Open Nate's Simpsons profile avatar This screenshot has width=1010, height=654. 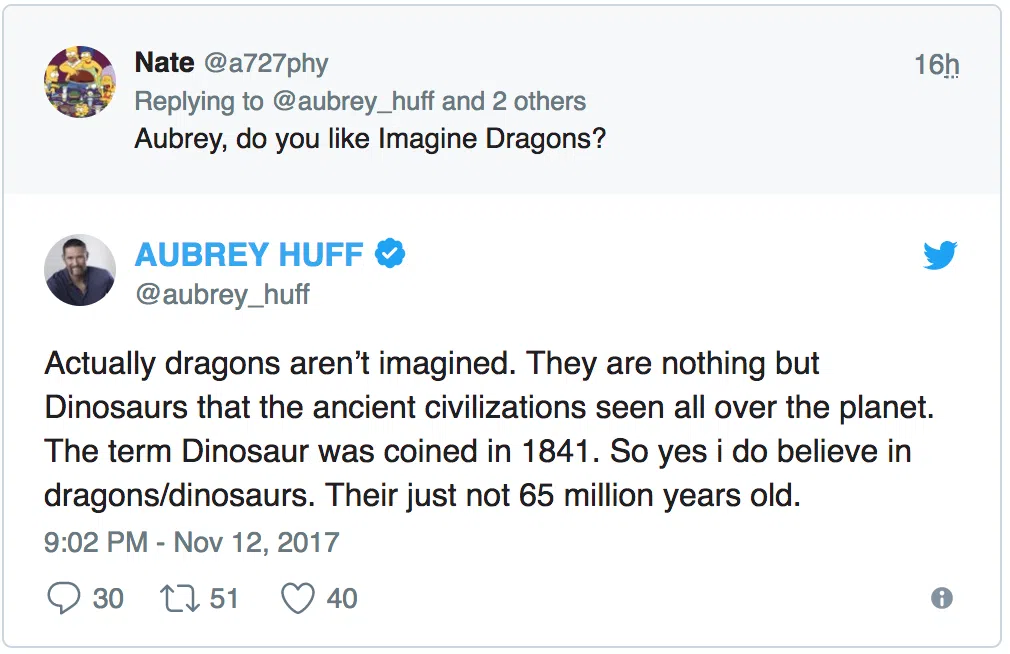80,82
